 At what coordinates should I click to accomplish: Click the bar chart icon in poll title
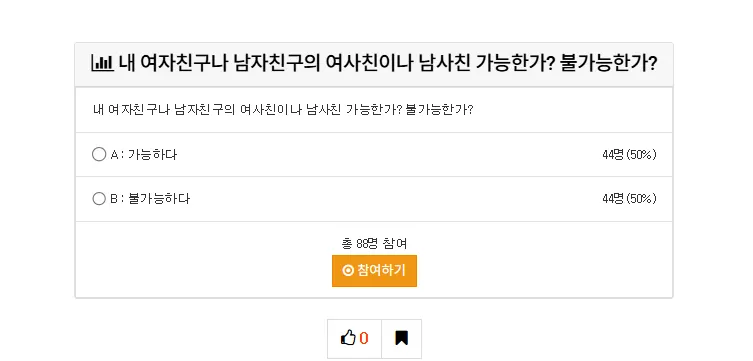102,63
